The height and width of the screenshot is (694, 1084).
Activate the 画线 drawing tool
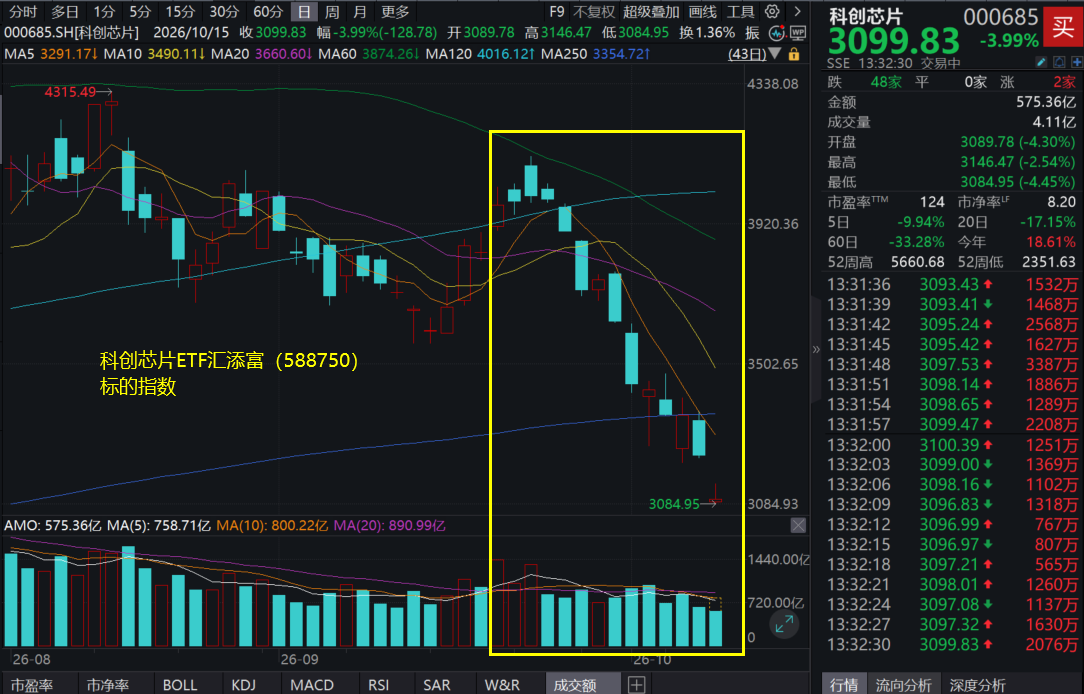pos(703,12)
